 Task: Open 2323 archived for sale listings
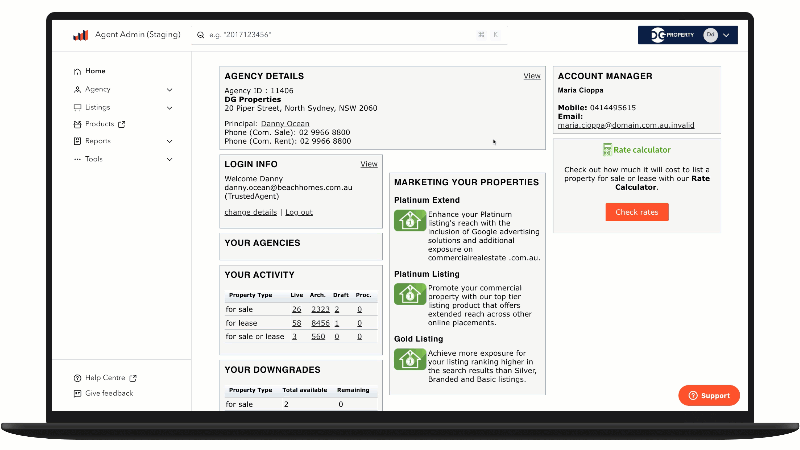click(320, 309)
